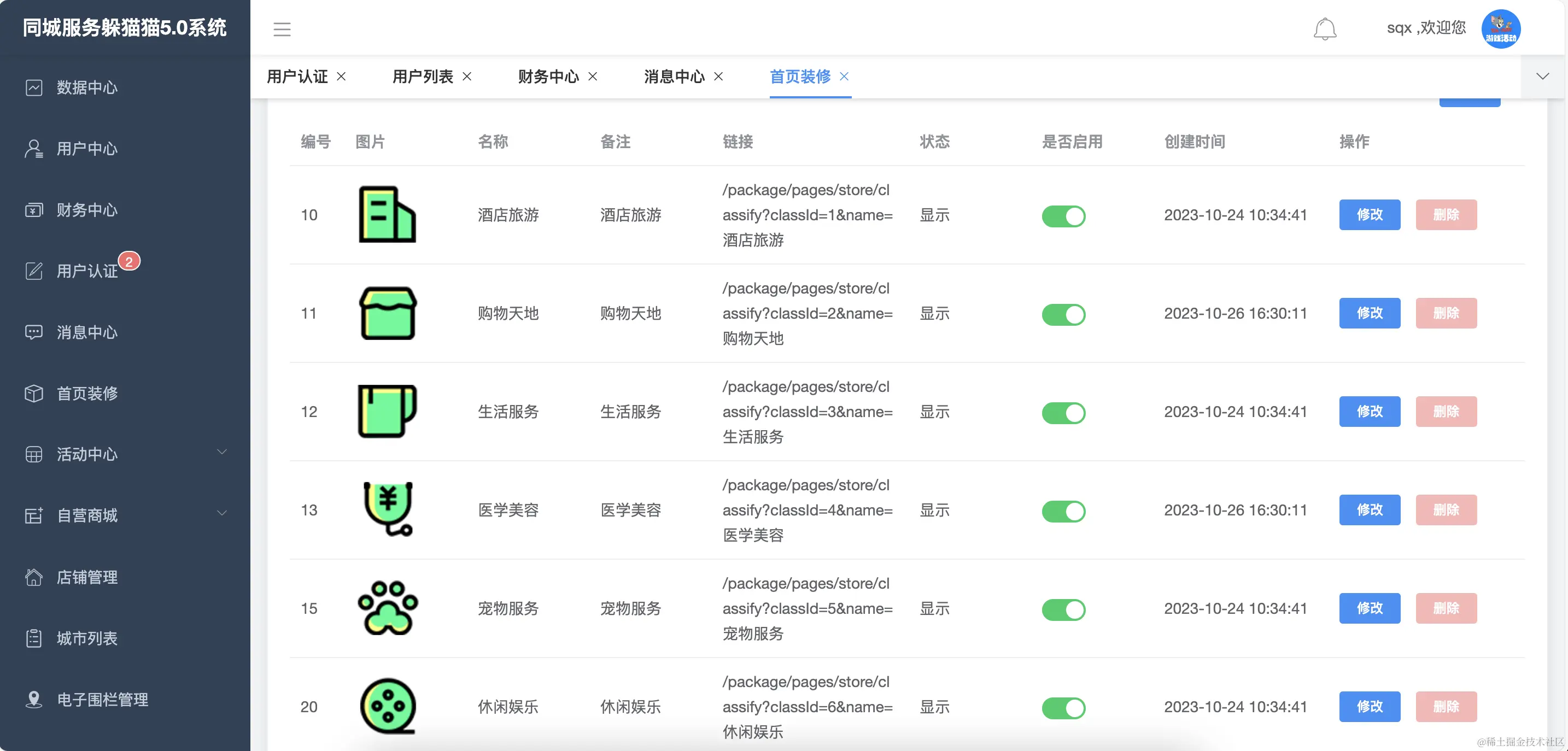Open 数据中心 from the sidebar

pyautogui.click(x=87, y=87)
